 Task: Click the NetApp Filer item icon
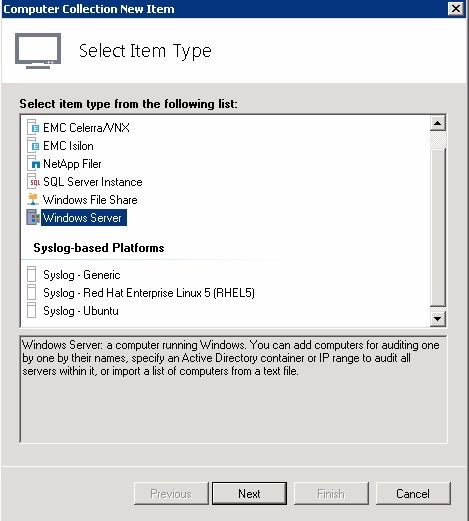(33, 164)
